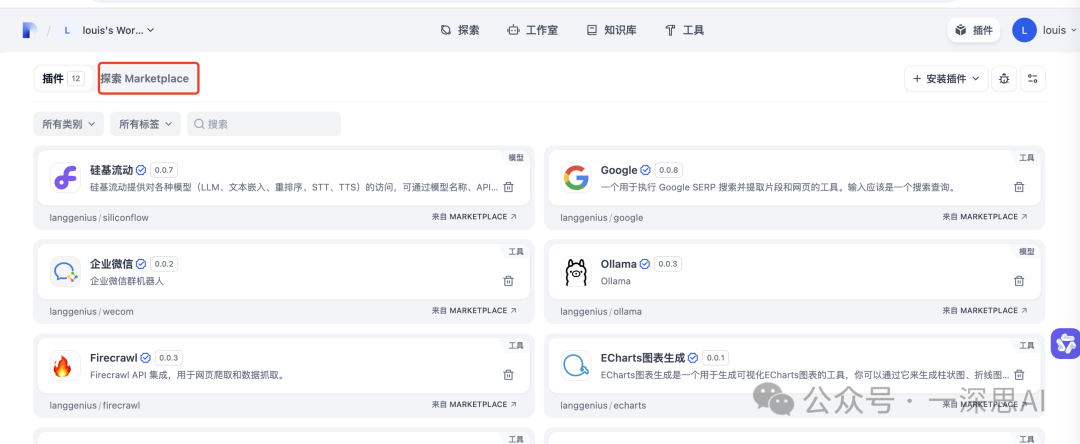
Task: Open louis's Workspace dropdown
Action: [118, 30]
